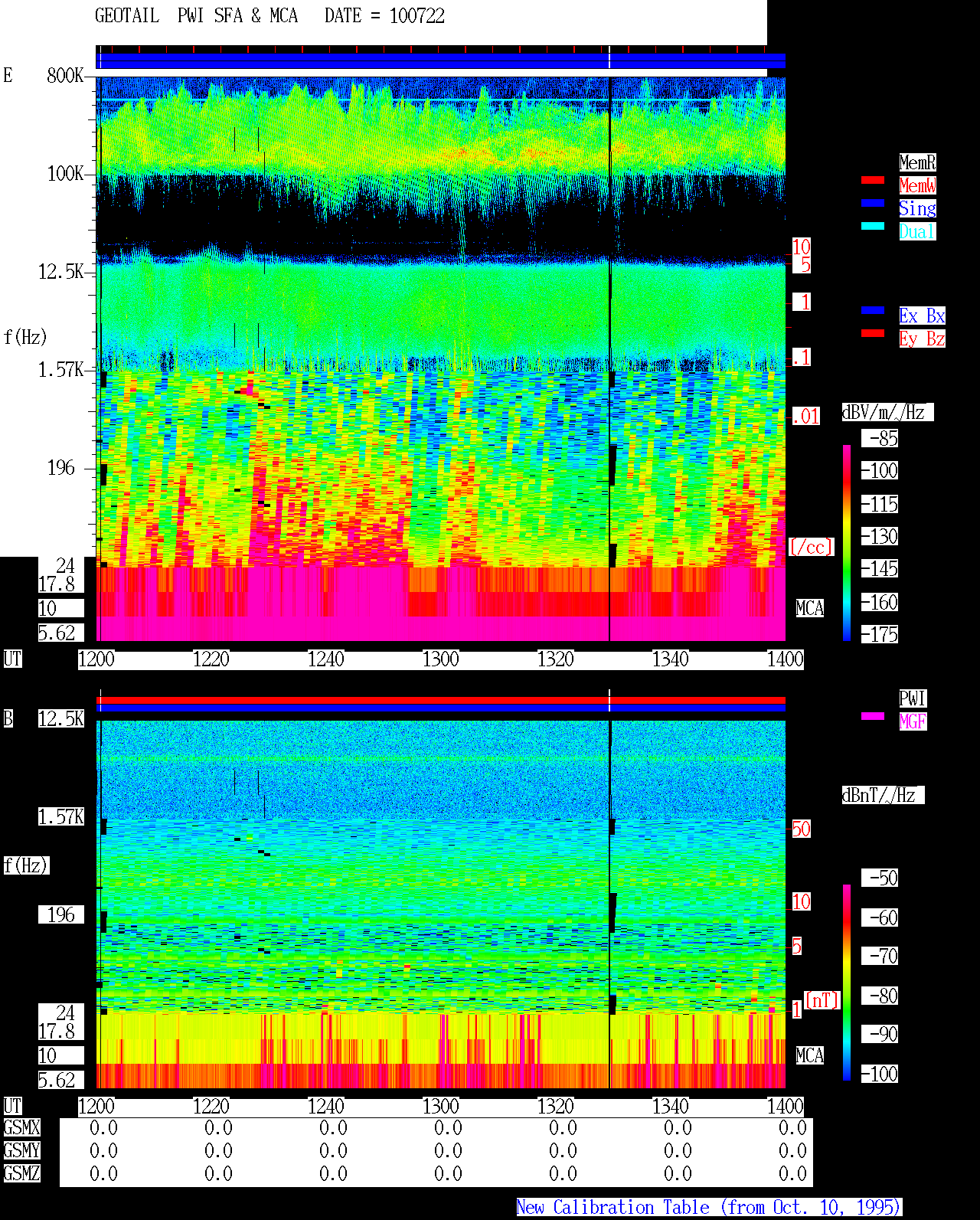980x1220 pixels.
Task: Click the red '[nT]' field unit label
Action: (x=822, y=1000)
